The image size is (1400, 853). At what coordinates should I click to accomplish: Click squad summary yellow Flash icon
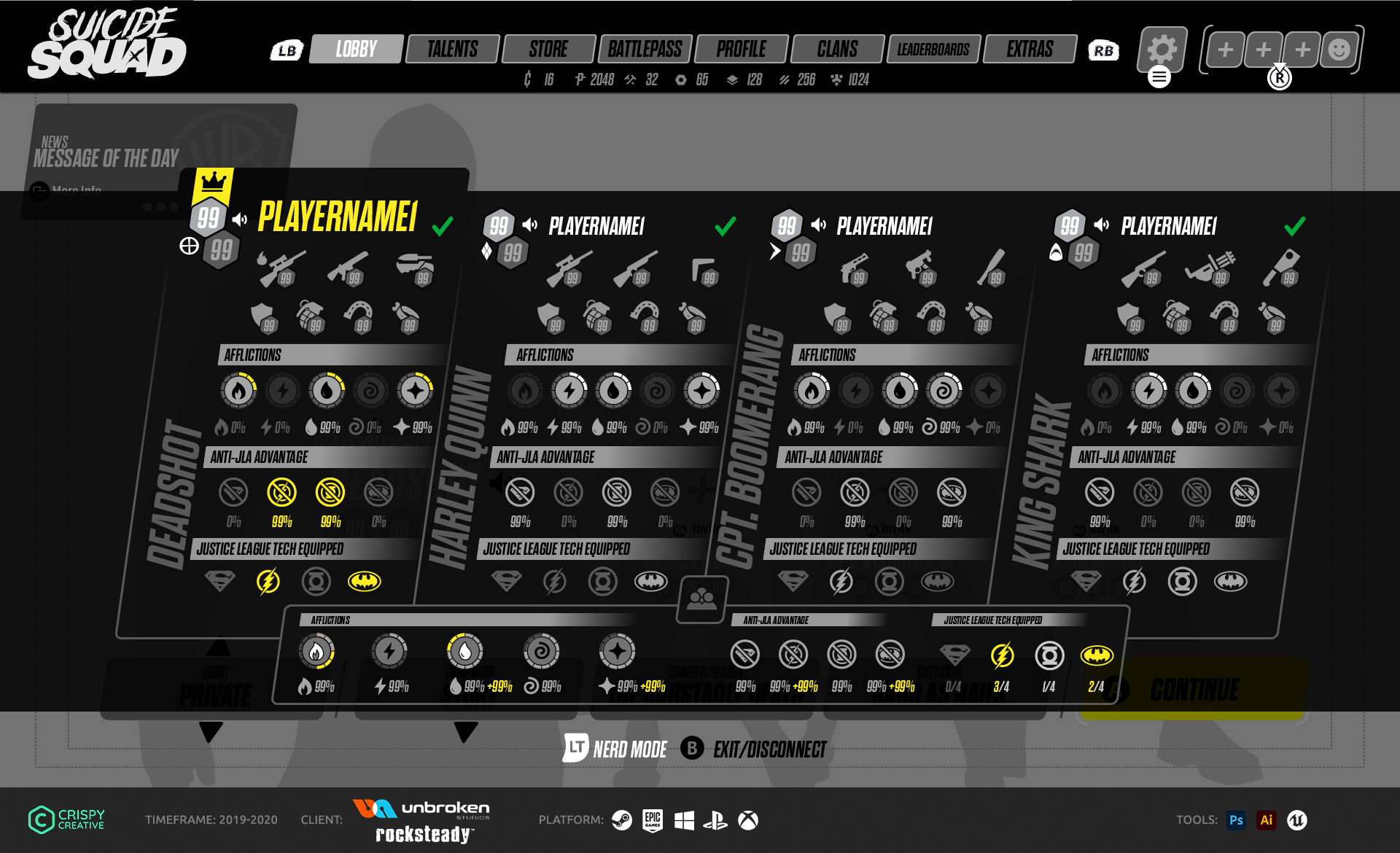coord(1003,655)
